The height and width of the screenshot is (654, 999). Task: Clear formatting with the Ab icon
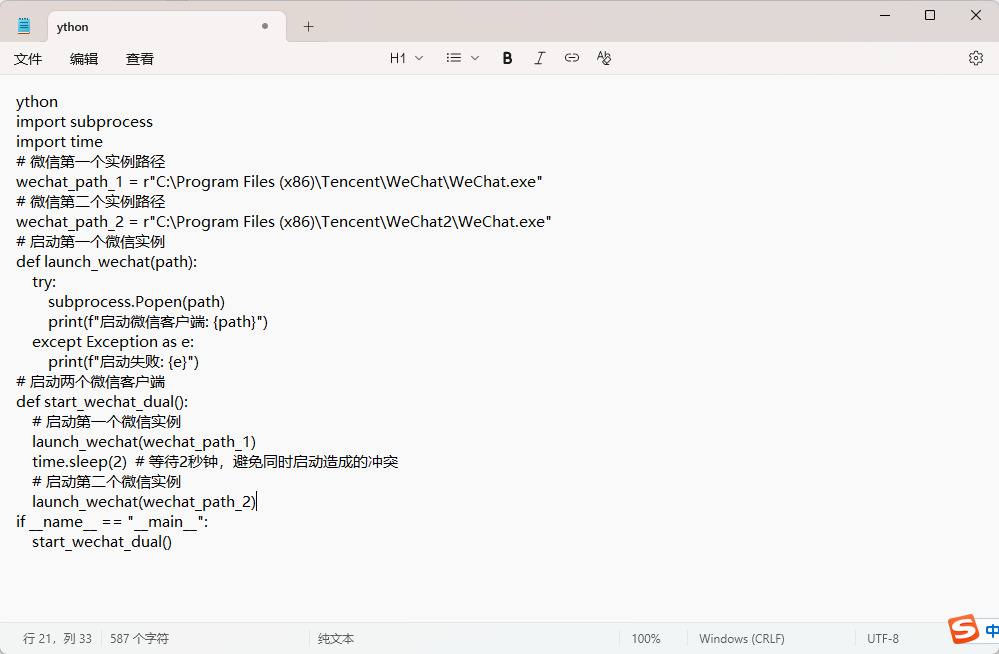[603, 58]
